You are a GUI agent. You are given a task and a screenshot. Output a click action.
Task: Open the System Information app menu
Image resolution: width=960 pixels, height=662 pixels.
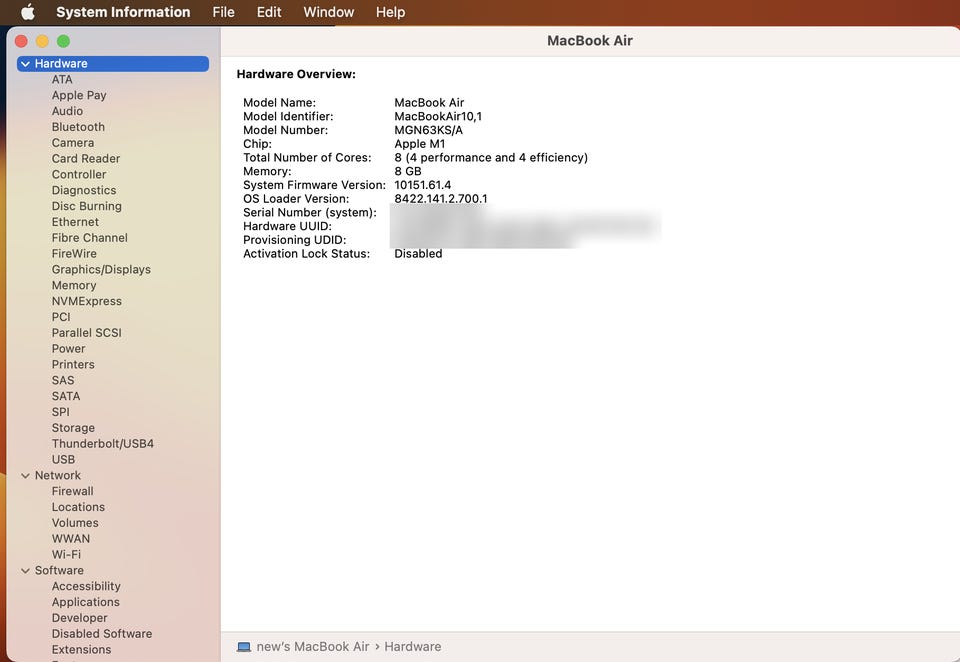pyautogui.click(x=123, y=12)
